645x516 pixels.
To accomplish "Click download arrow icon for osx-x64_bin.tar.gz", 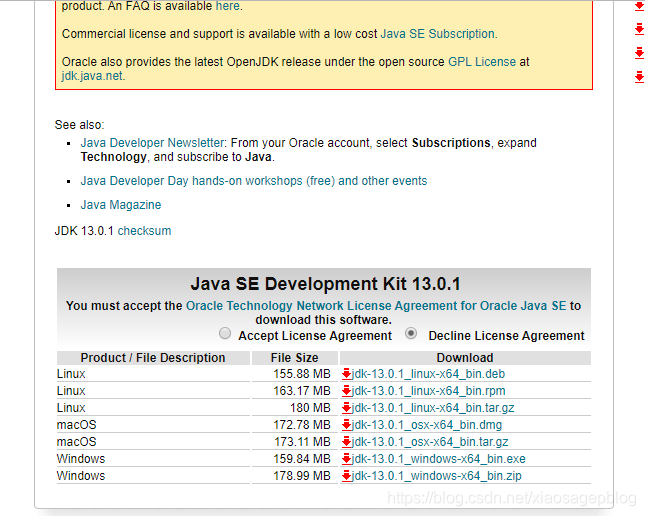I will pyautogui.click(x=346, y=442).
